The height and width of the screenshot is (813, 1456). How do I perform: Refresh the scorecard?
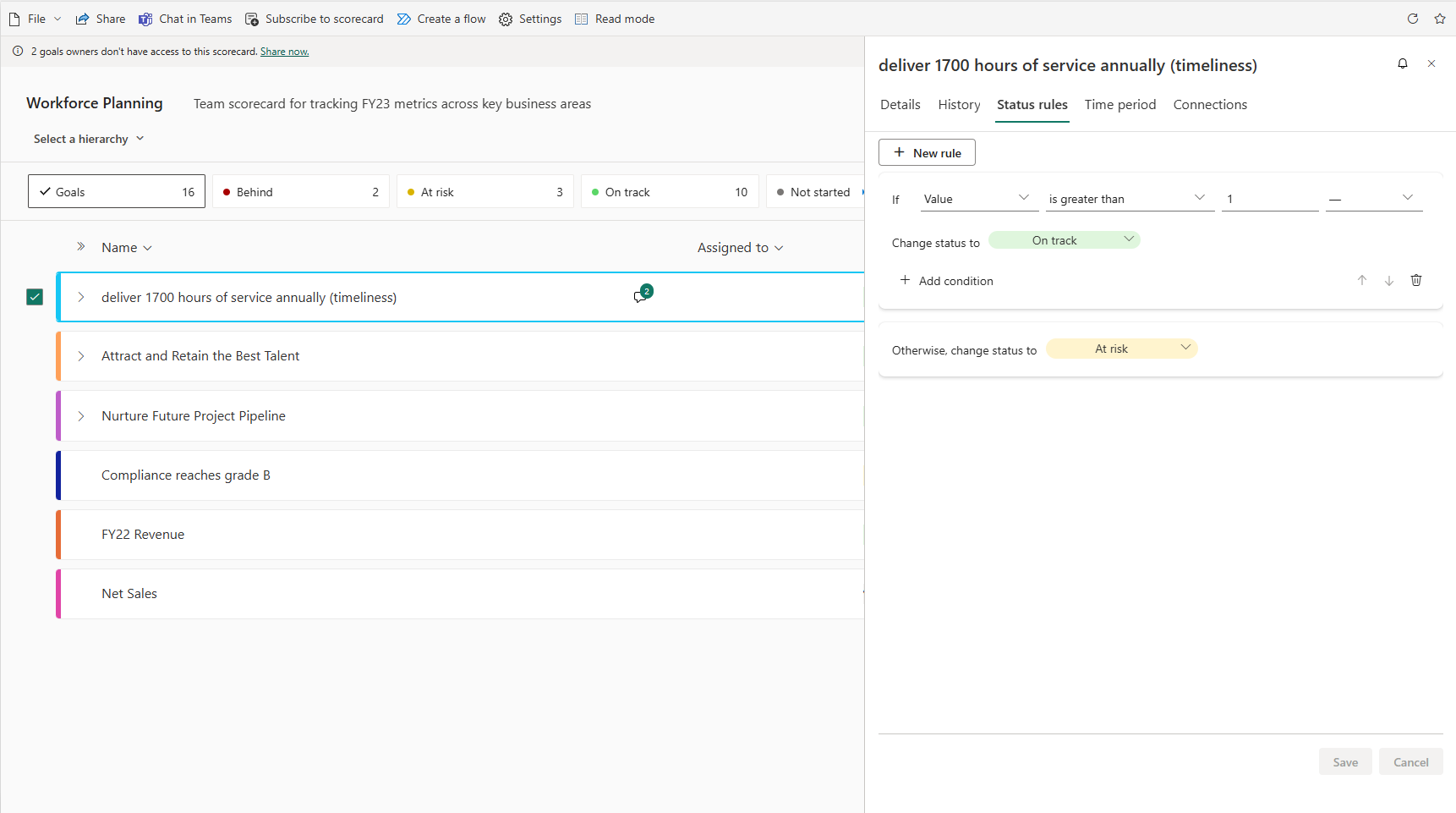click(x=1413, y=19)
